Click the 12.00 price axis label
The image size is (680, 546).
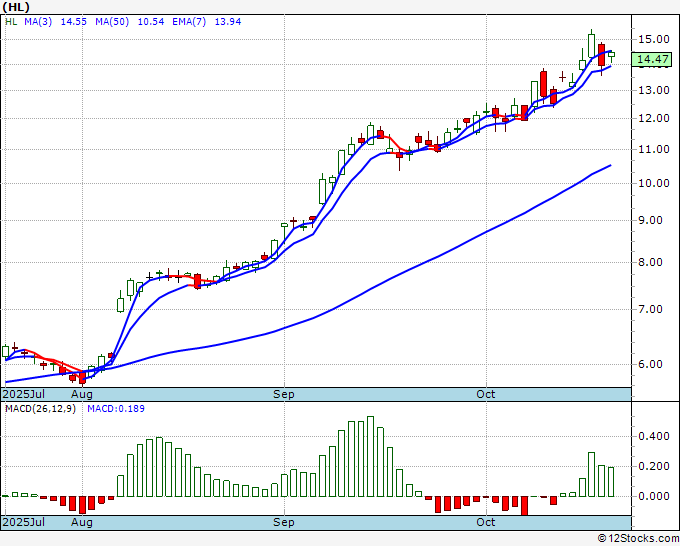654,118
